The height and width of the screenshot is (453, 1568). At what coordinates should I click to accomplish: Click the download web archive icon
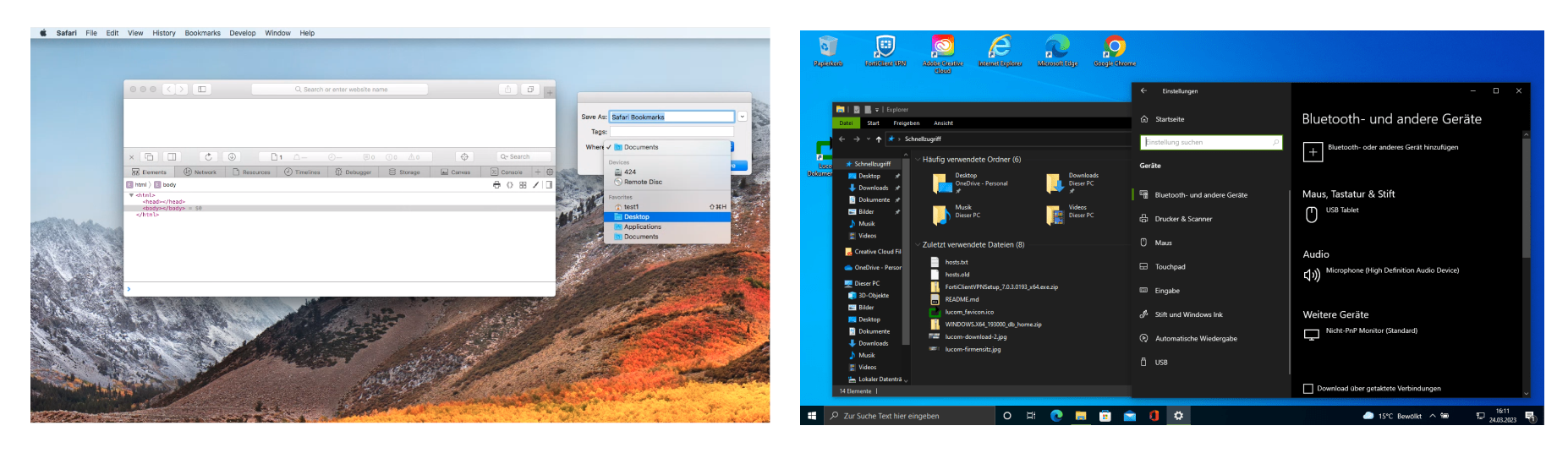point(232,156)
